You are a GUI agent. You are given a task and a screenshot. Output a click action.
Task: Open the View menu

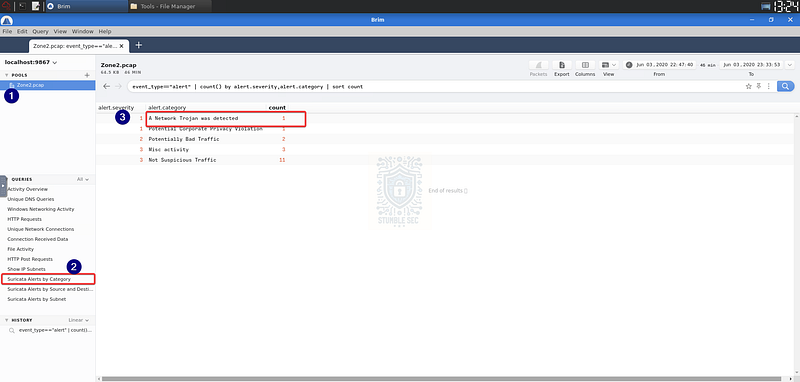tap(60, 31)
